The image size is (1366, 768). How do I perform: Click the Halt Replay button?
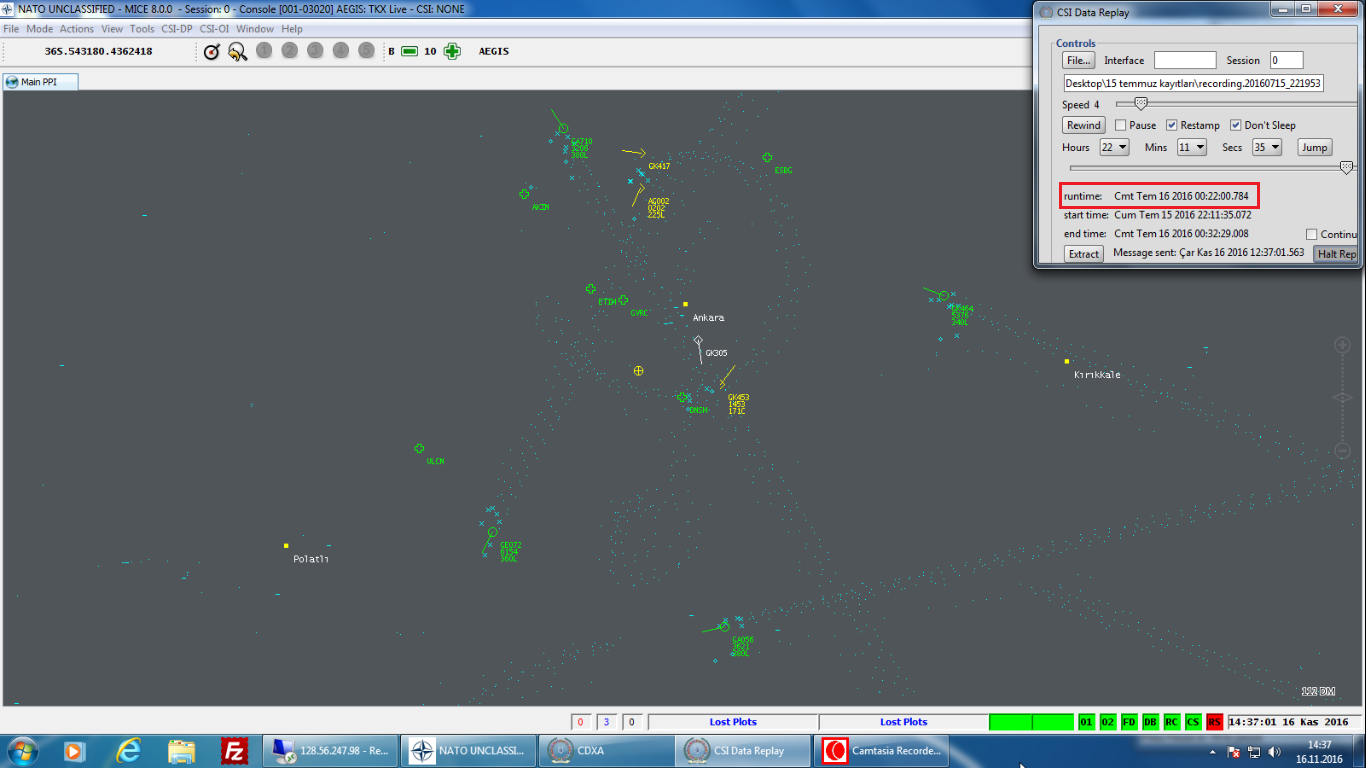tap(1337, 254)
